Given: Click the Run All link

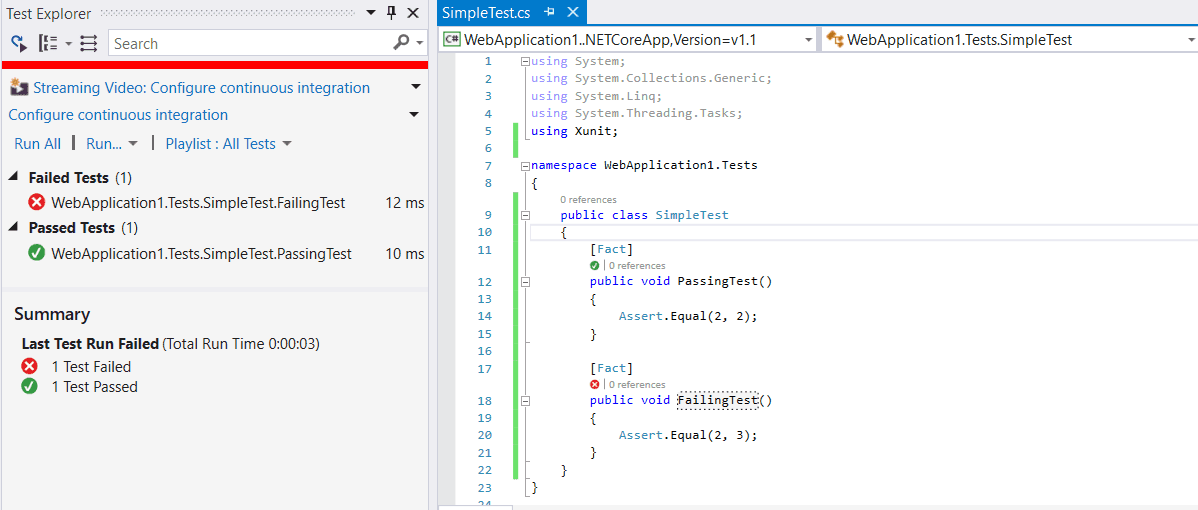Looking at the screenshot, I should (x=37, y=143).
